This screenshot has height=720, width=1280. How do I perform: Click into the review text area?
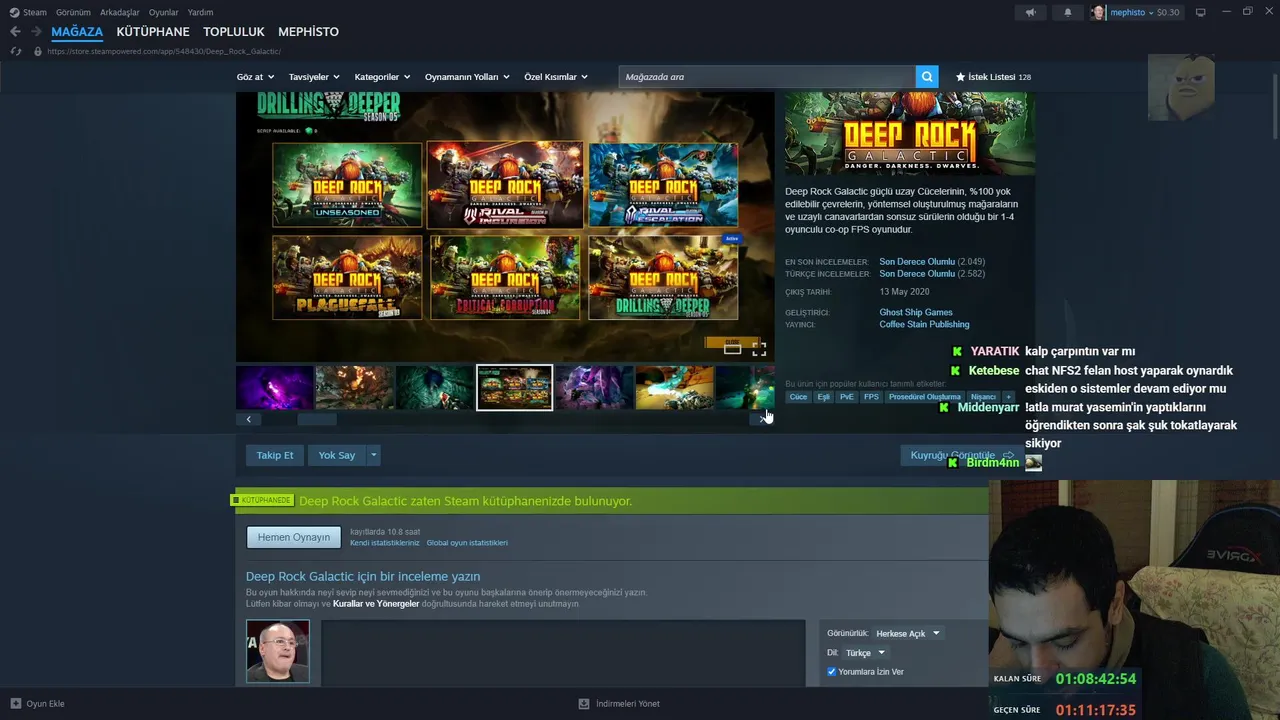coord(563,653)
